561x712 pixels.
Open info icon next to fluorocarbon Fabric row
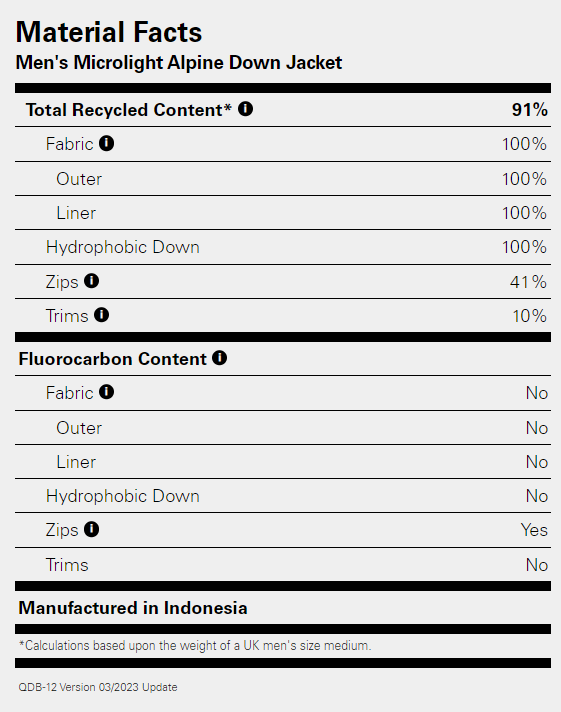[107, 392]
